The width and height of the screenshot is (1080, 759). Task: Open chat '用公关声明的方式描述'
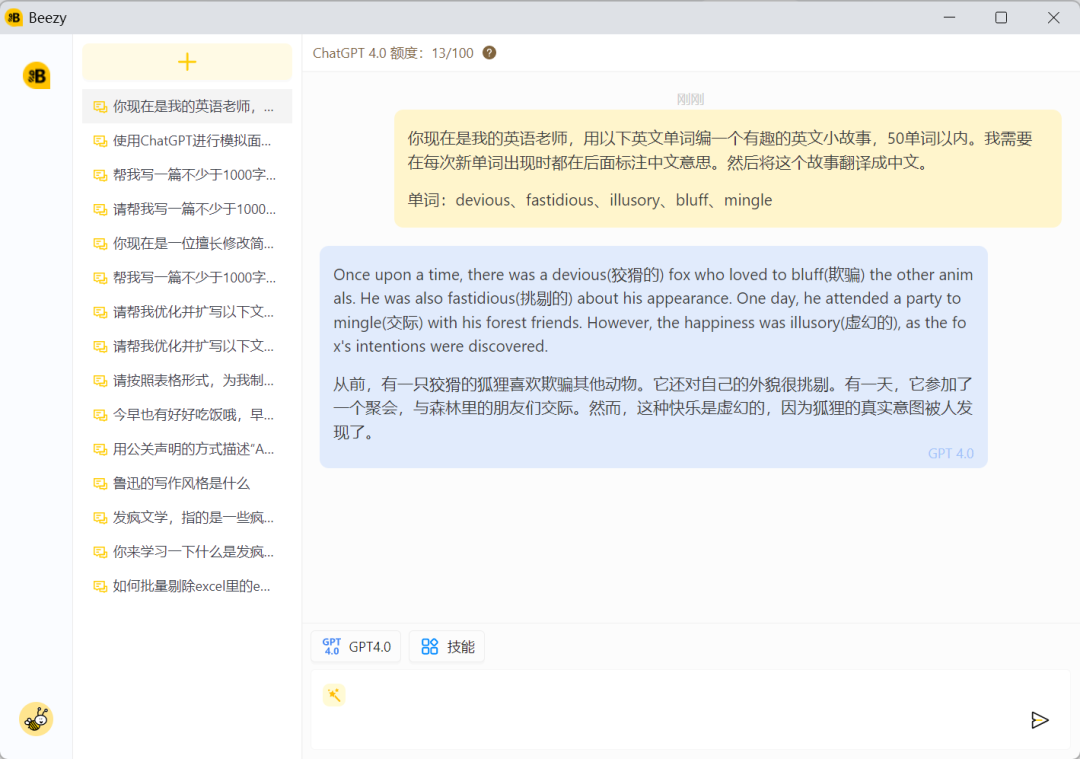coord(187,449)
